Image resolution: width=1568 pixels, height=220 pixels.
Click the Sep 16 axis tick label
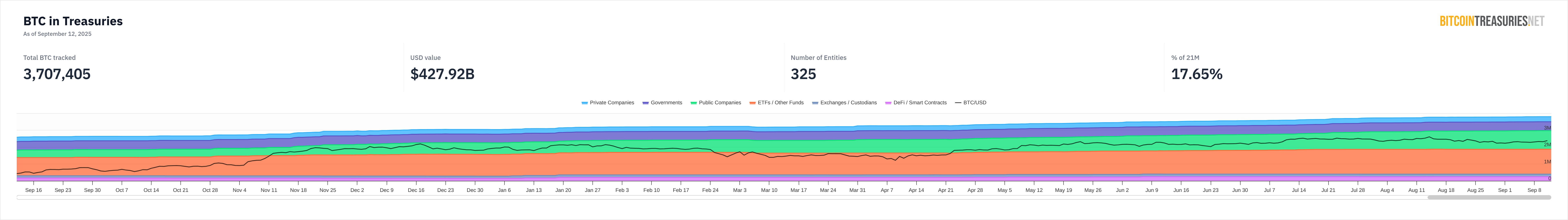(33, 190)
